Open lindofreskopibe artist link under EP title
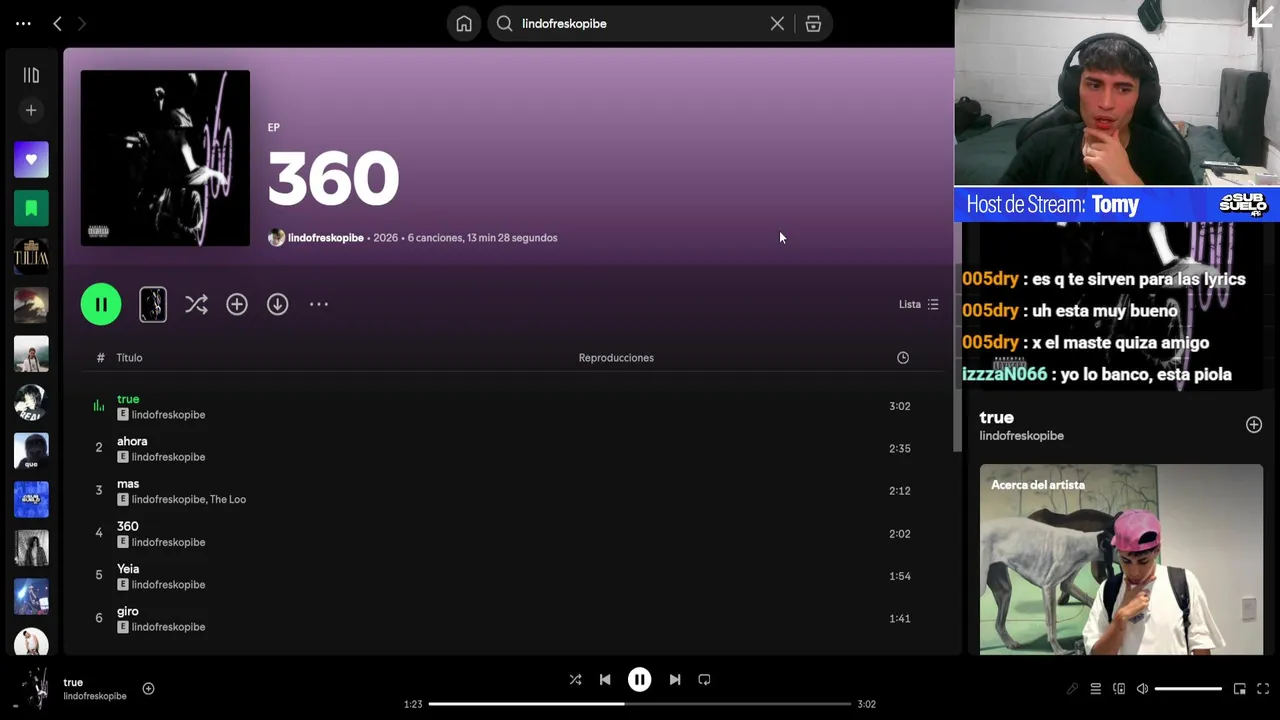The height and width of the screenshot is (720, 1280). [325, 238]
